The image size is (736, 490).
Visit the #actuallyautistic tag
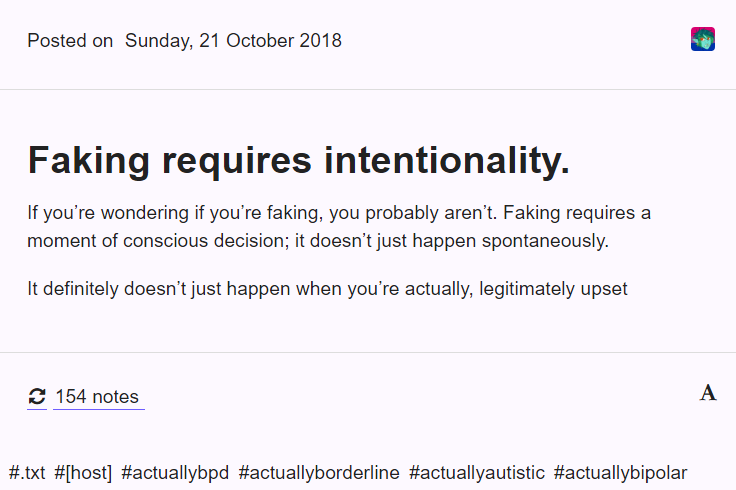click(476, 473)
